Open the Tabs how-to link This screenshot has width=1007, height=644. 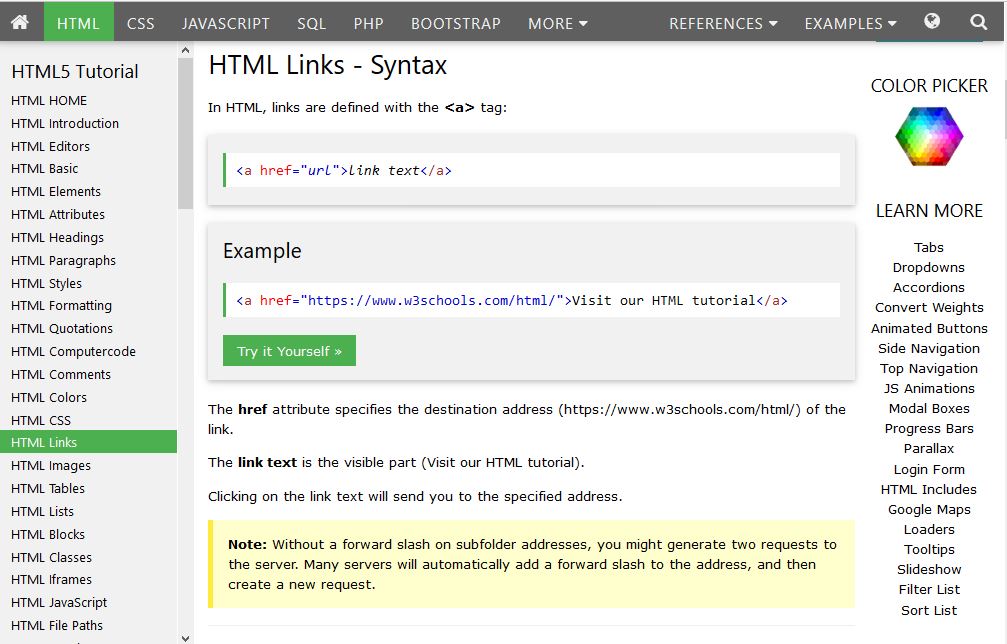pyautogui.click(x=929, y=247)
